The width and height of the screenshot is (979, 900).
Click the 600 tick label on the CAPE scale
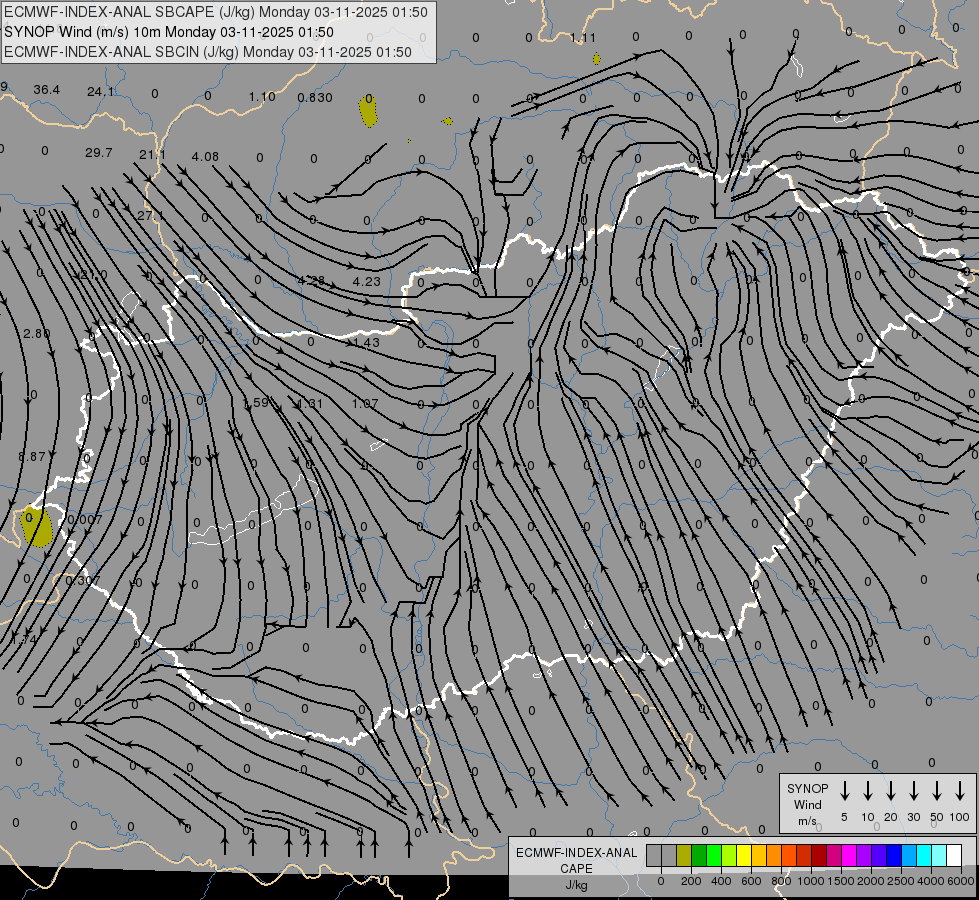point(751,881)
